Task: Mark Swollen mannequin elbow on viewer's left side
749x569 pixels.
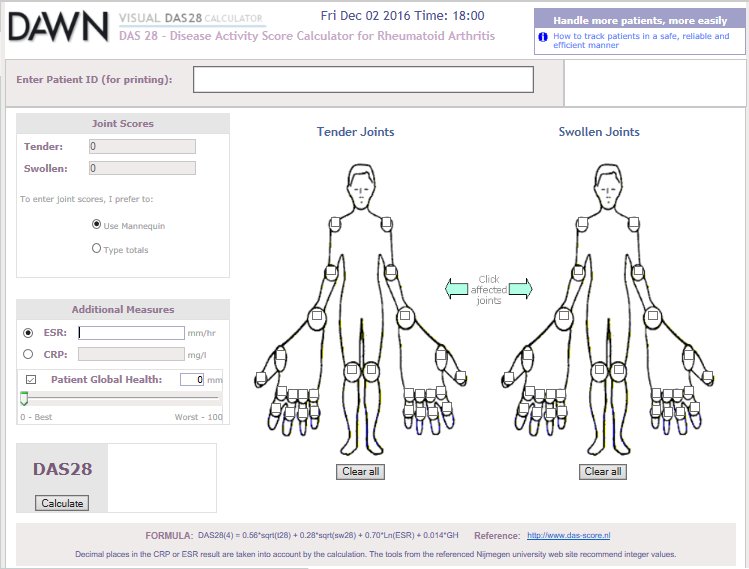Action: point(578,272)
